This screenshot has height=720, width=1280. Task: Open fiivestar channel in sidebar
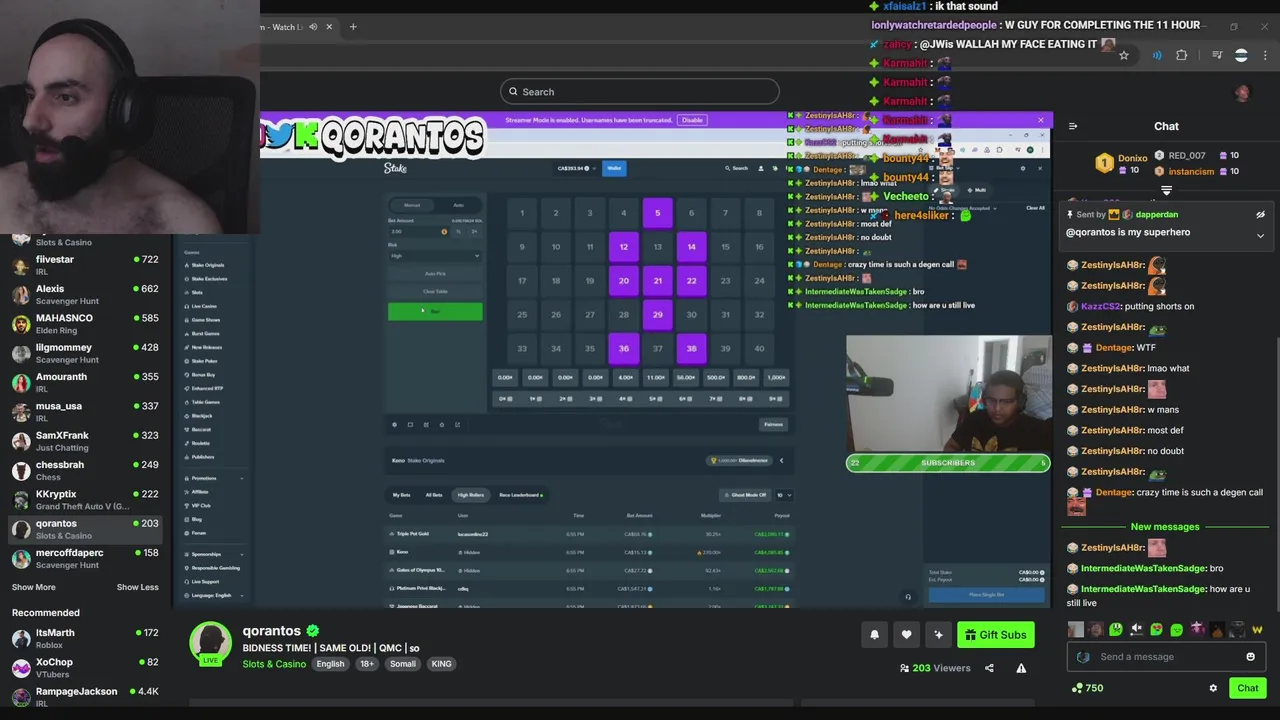[x=87, y=265]
